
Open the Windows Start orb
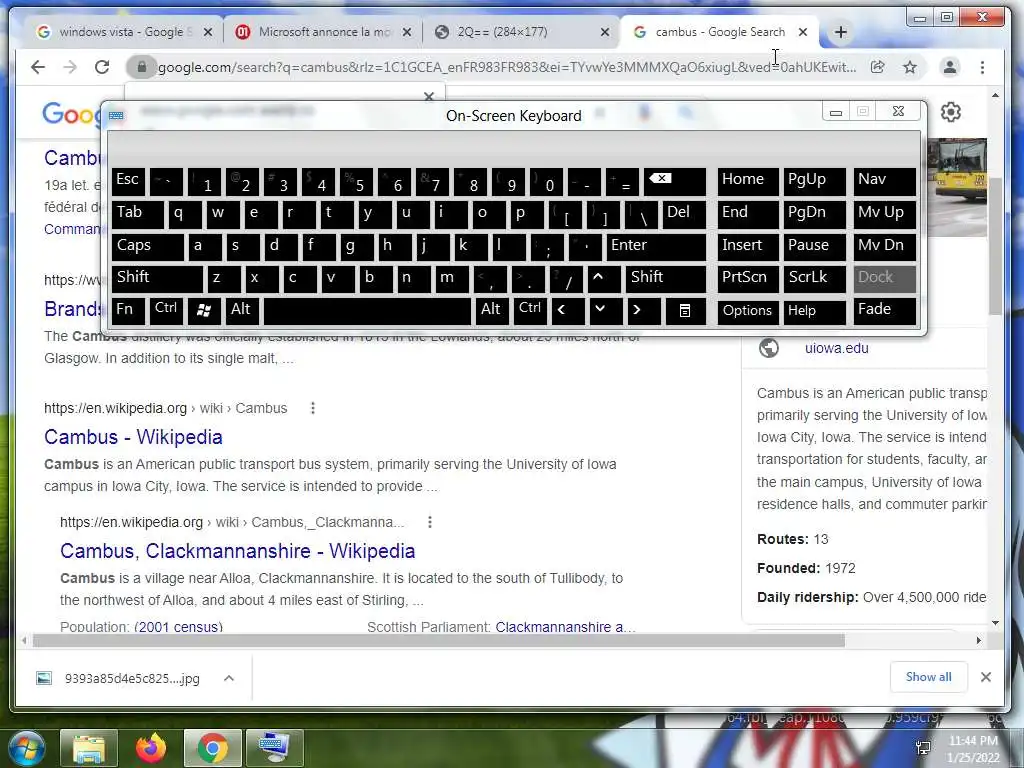(27, 748)
